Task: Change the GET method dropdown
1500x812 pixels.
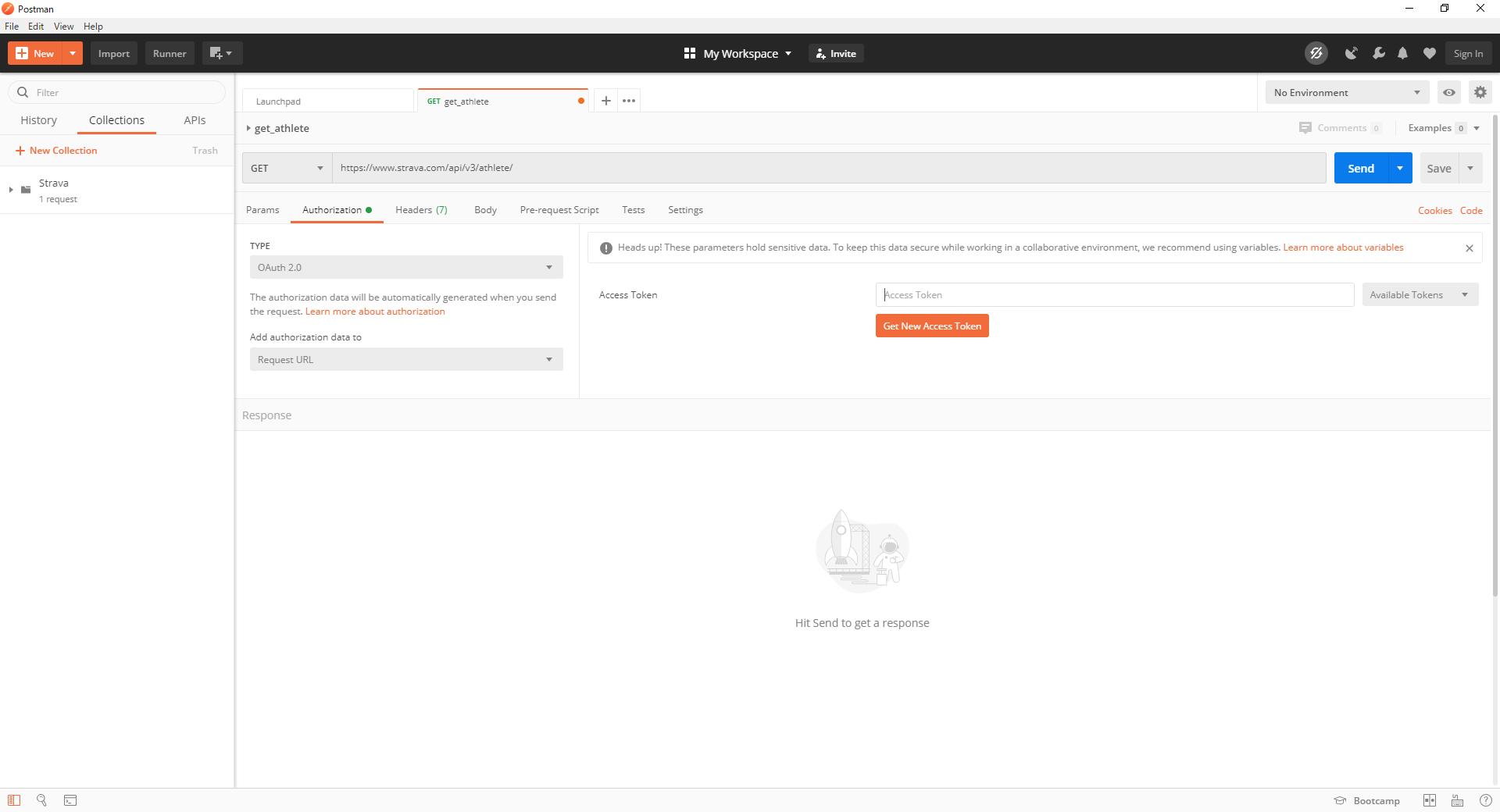Action: pyautogui.click(x=287, y=168)
